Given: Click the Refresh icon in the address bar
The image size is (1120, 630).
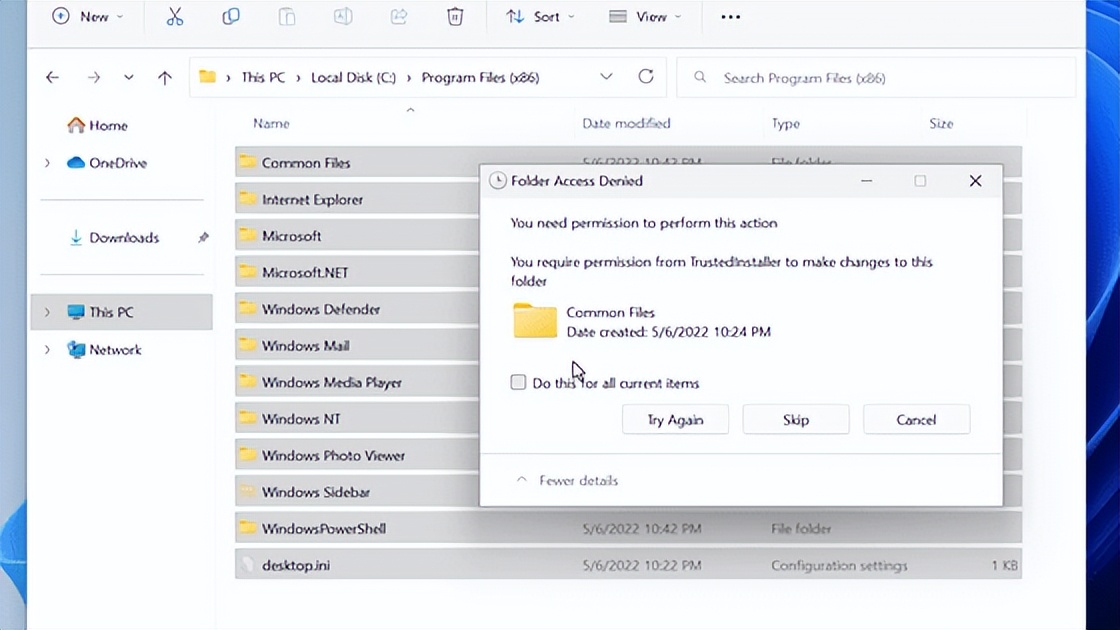Looking at the screenshot, I should point(646,77).
